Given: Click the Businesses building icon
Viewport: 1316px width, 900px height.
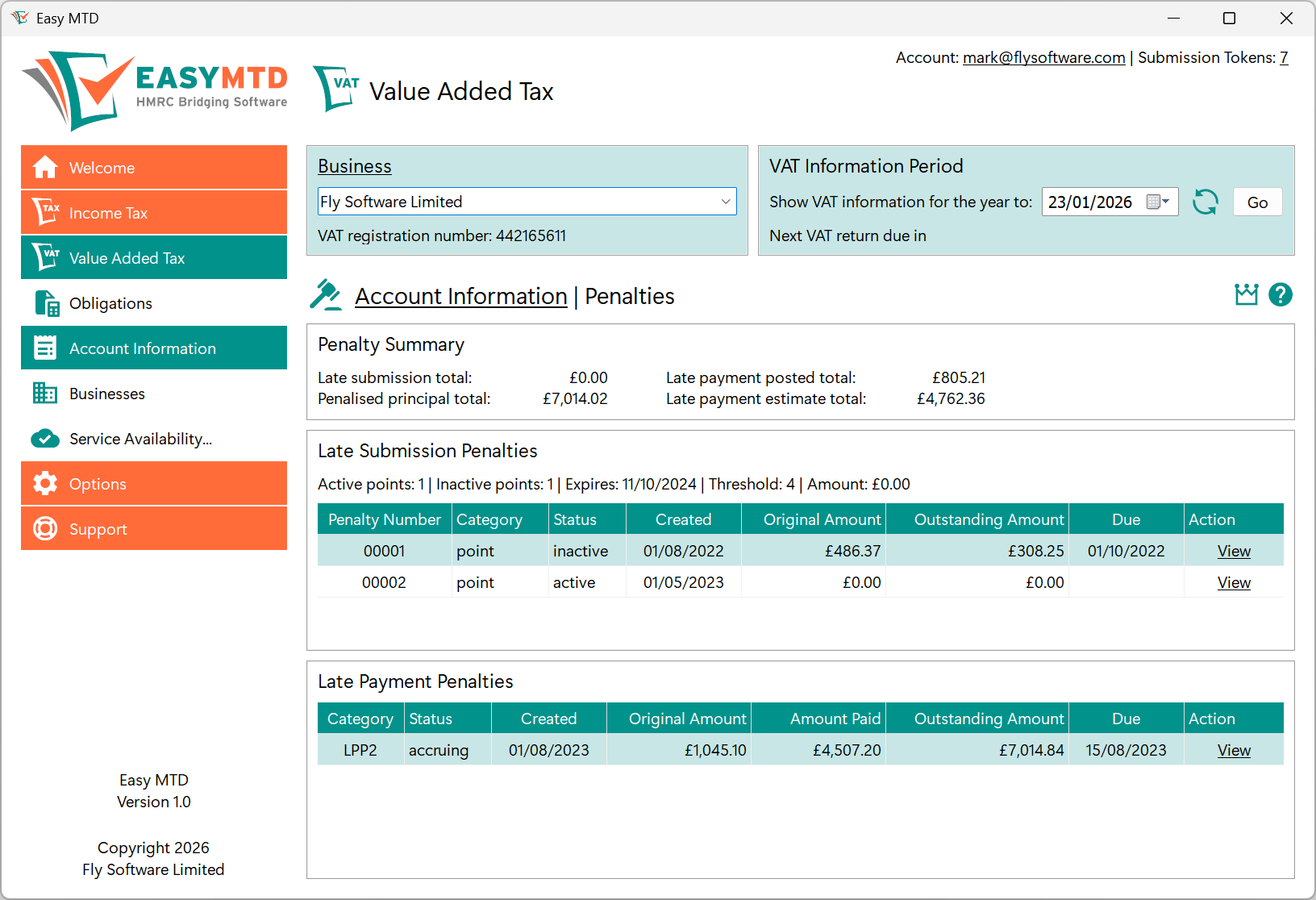Looking at the screenshot, I should click(45, 394).
